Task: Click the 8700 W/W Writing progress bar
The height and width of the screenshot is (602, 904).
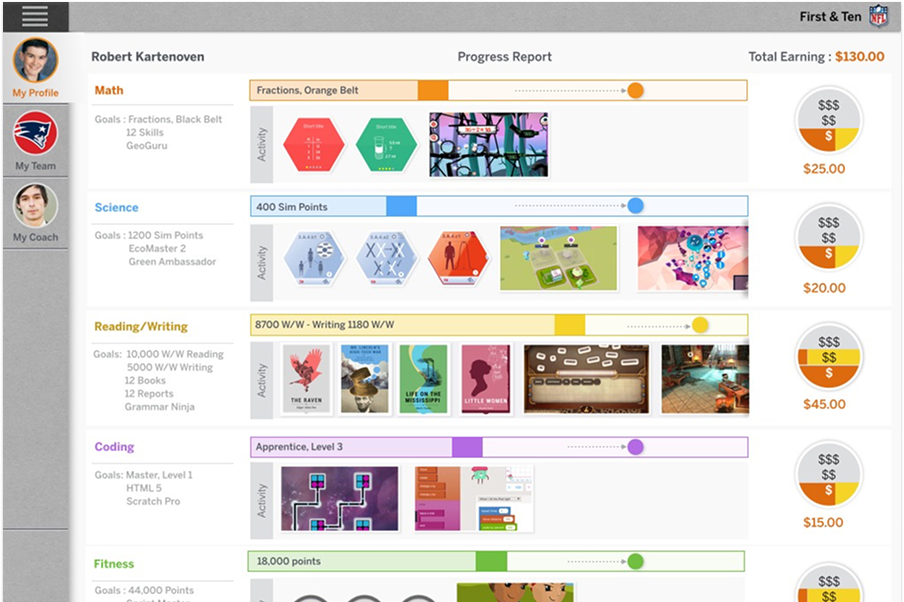Action: (499, 325)
